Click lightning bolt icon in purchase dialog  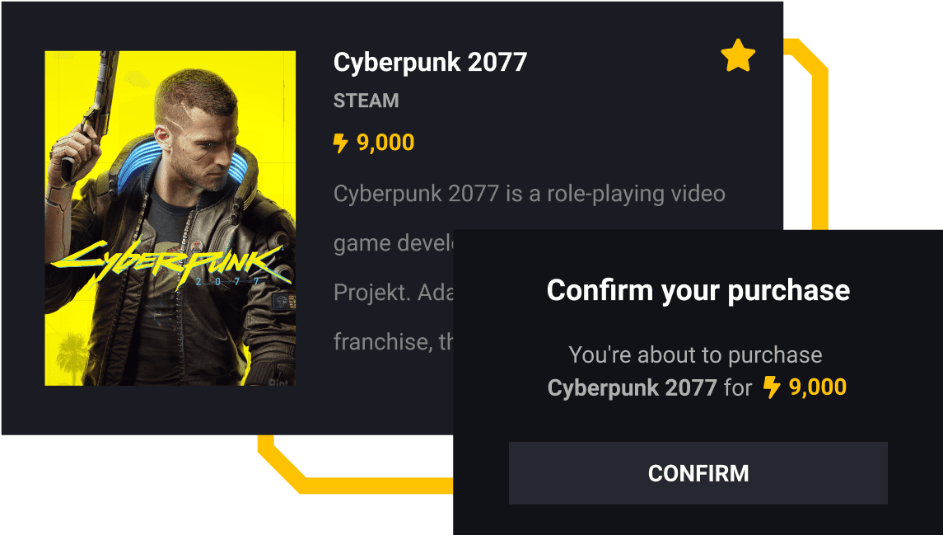click(772, 387)
